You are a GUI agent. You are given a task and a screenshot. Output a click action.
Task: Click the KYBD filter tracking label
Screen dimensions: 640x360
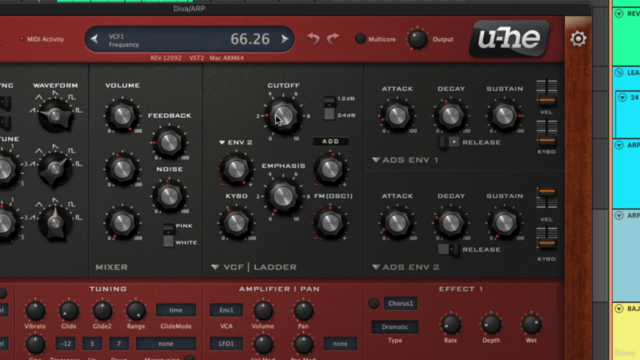coord(236,196)
